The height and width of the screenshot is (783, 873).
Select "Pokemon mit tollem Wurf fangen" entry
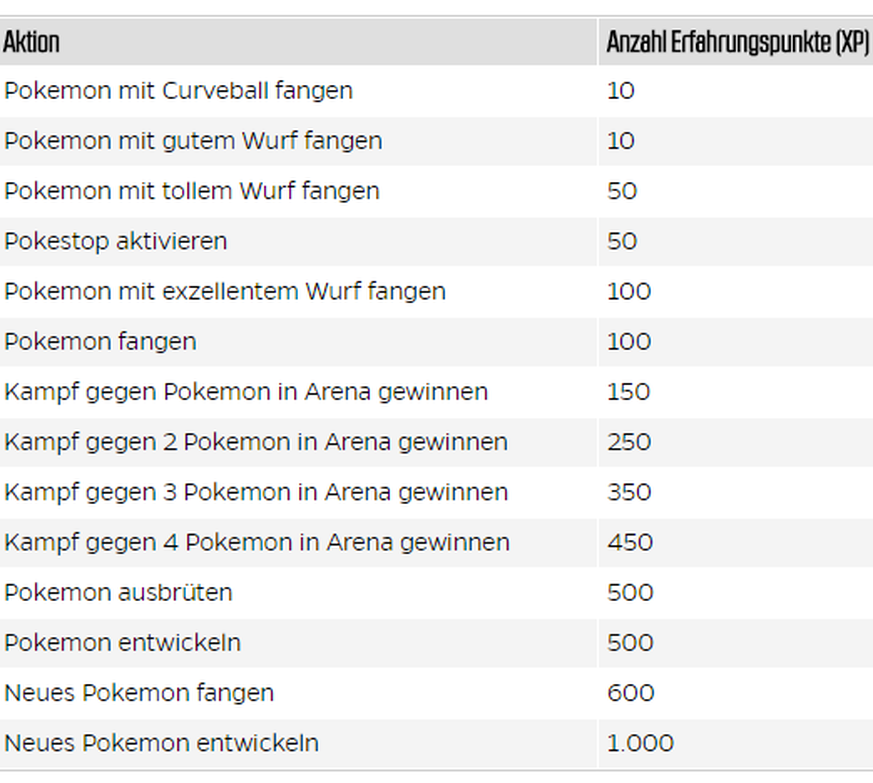(192, 191)
